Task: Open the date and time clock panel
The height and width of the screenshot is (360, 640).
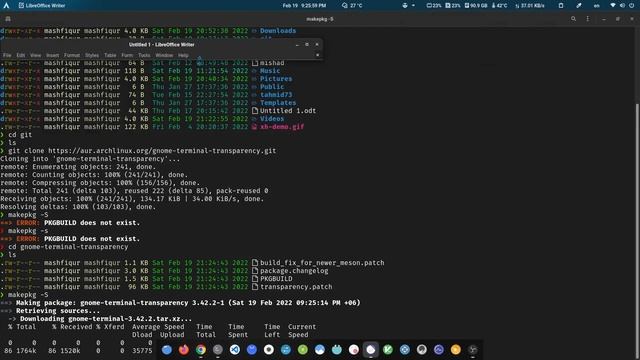Action: click(304, 5)
